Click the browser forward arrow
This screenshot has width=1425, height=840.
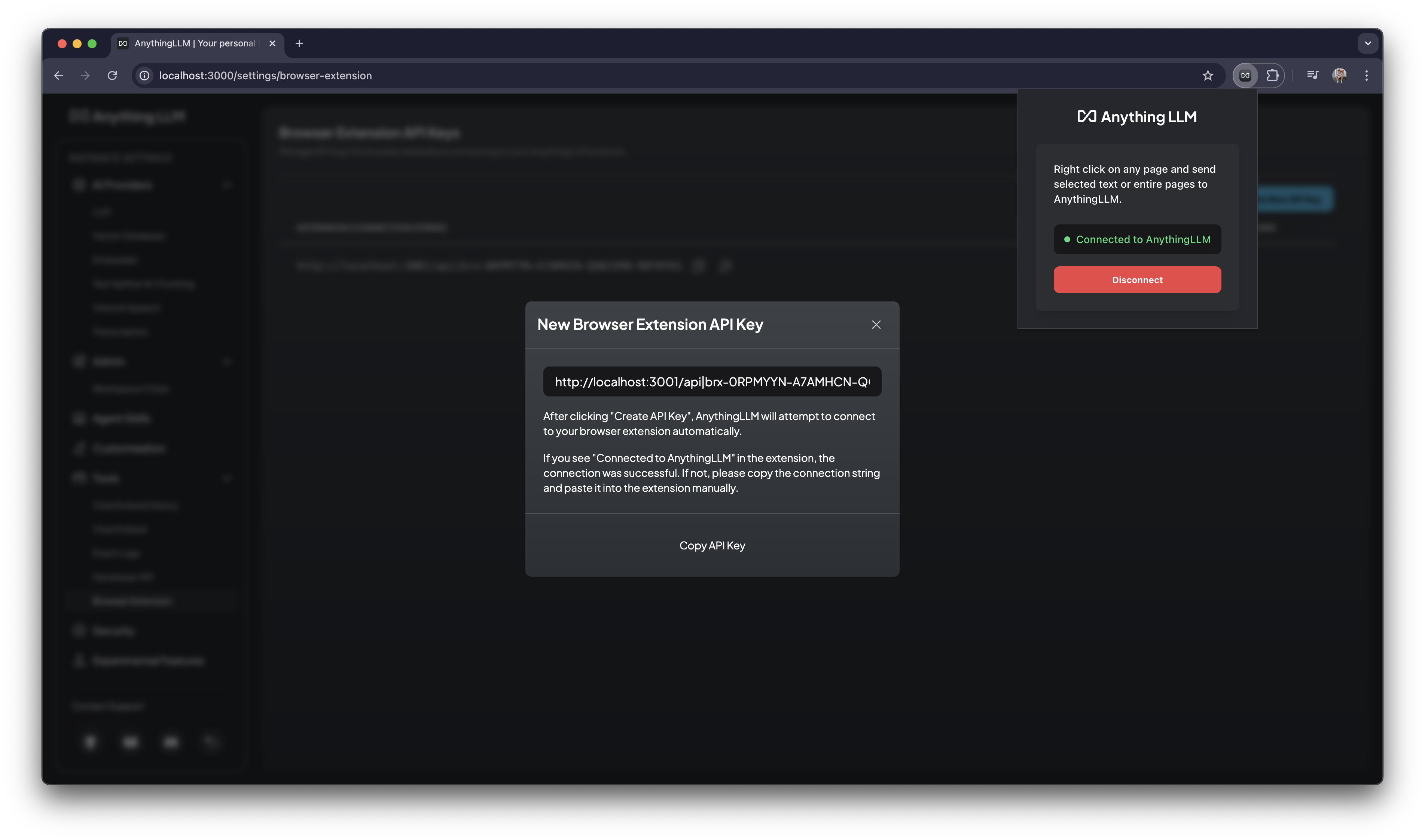click(85, 75)
